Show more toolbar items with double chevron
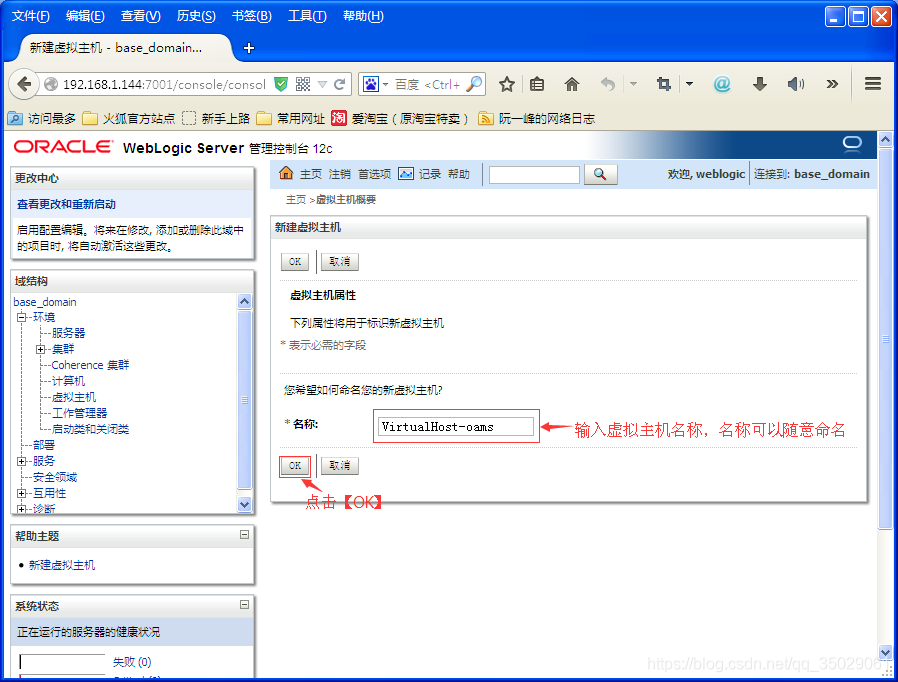Image resolution: width=898 pixels, height=682 pixels. pyautogui.click(x=832, y=84)
